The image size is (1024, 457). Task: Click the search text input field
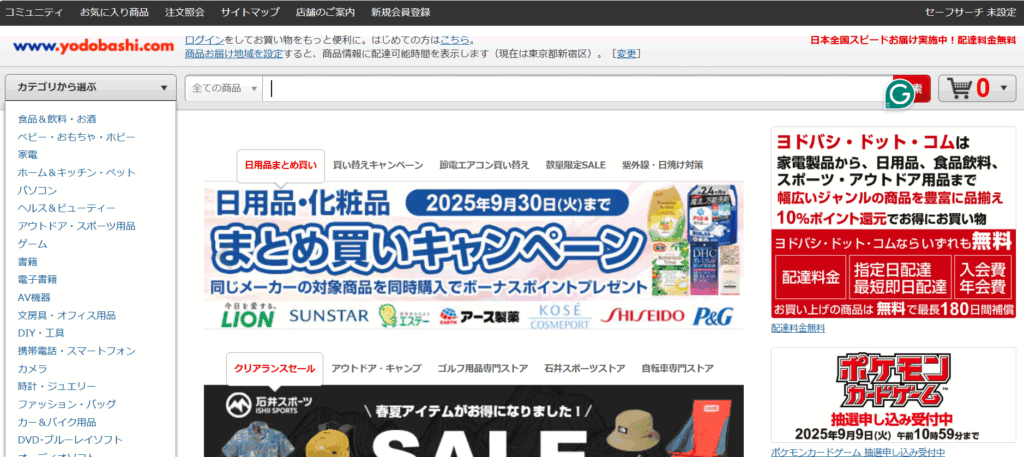tap(575, 88)
